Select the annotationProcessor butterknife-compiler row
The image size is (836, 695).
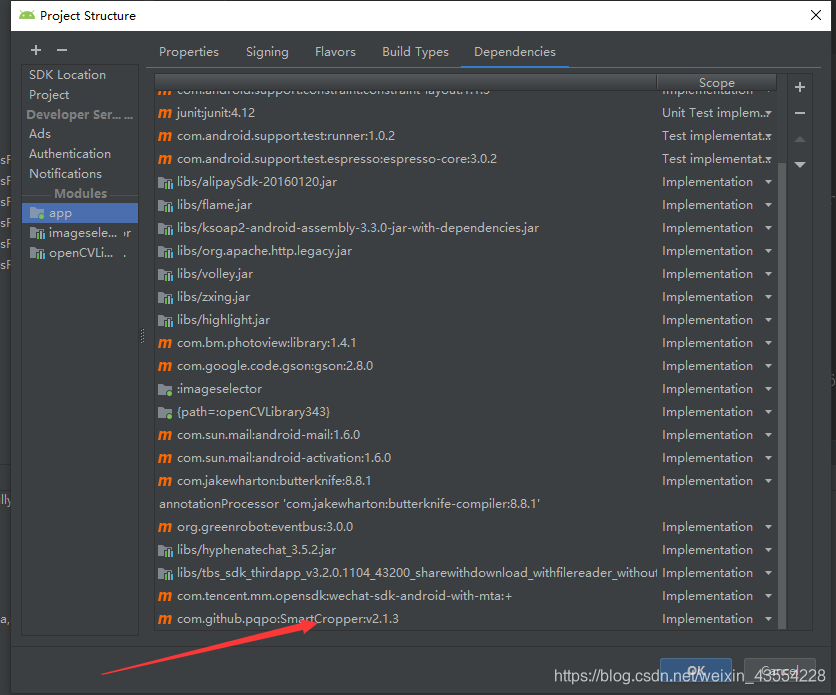point(466,504)
